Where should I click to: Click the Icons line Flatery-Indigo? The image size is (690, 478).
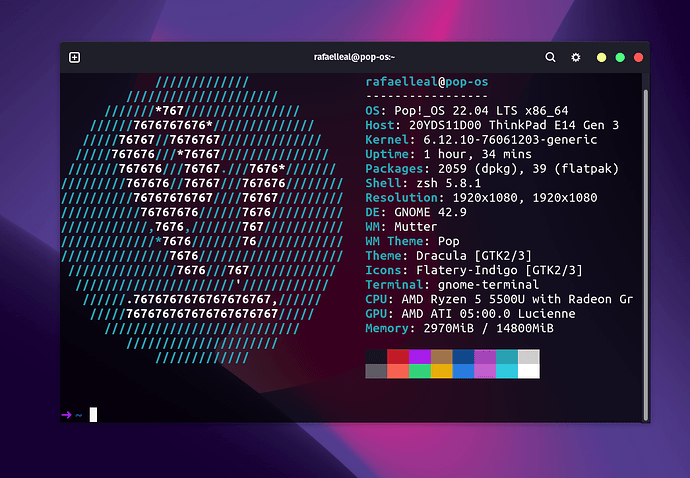click(x=474, y=270)
